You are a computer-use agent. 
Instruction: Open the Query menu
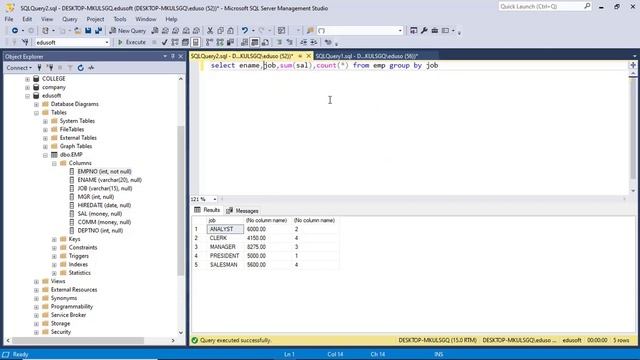tap(69, 19)
